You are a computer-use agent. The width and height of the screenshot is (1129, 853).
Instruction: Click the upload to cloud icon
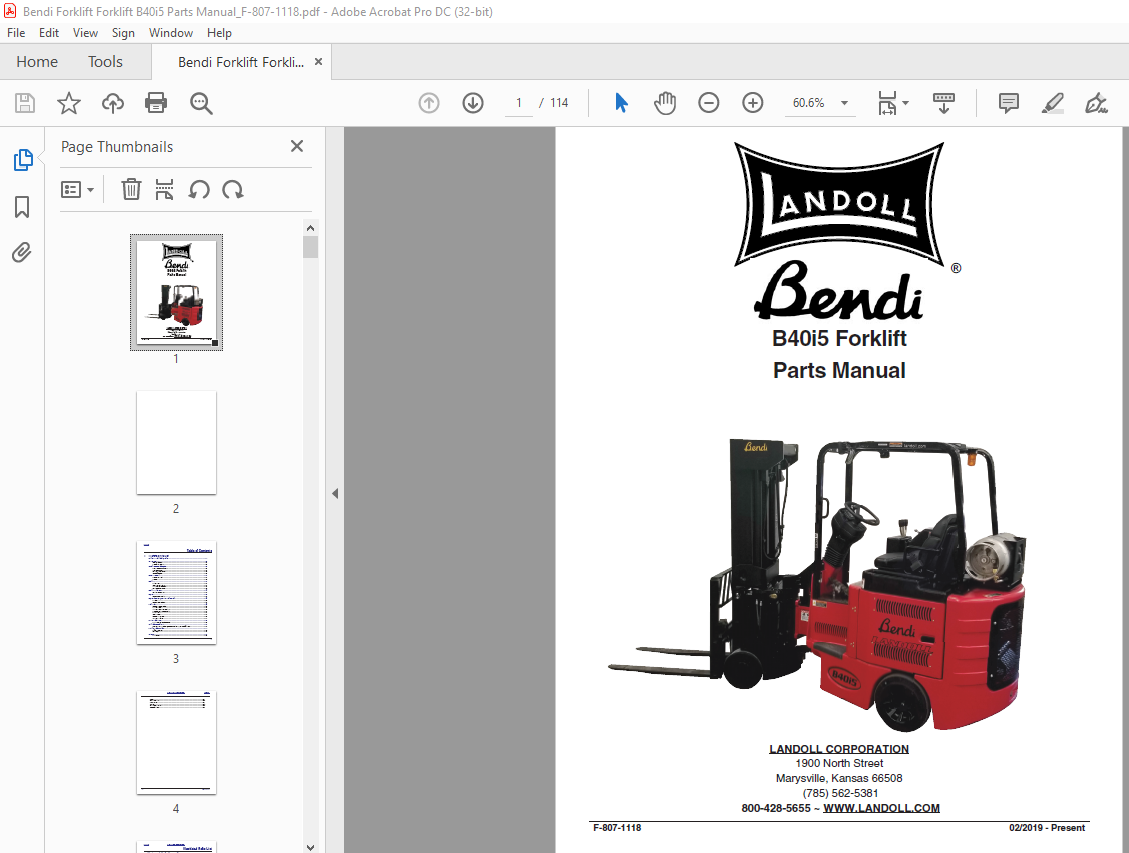112,103
